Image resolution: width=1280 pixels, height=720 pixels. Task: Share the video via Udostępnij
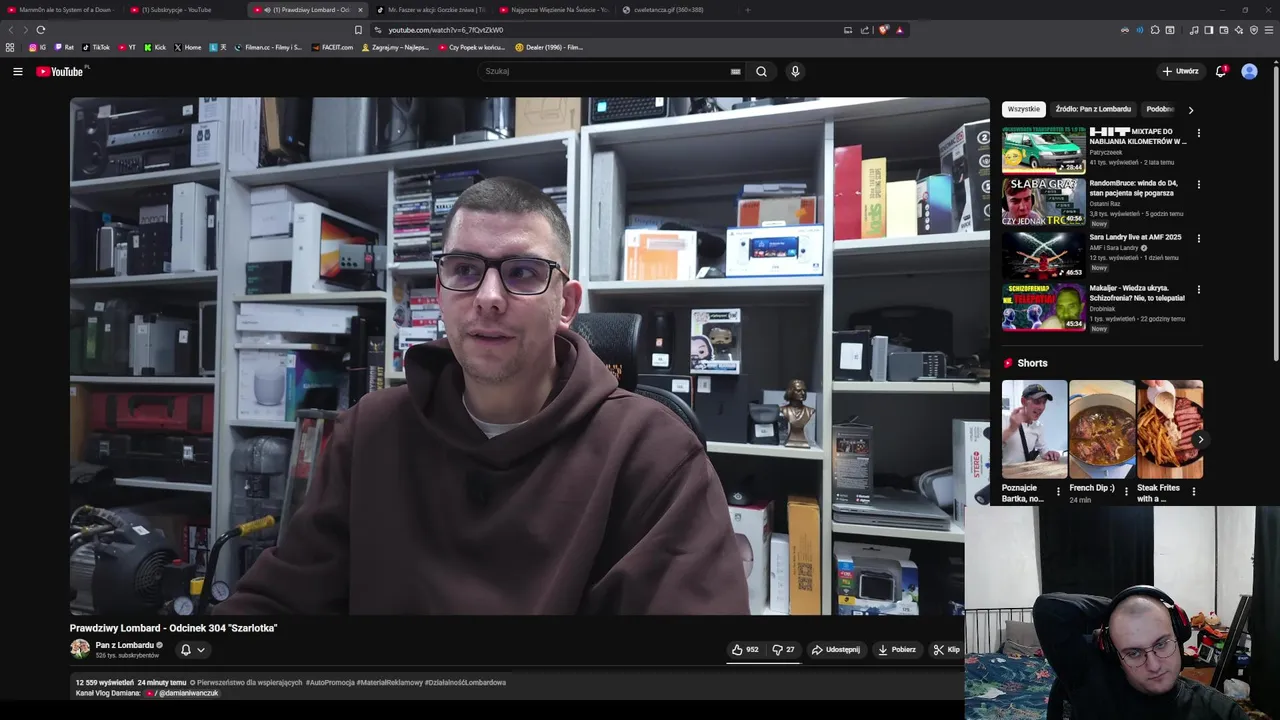pos(836,649)
